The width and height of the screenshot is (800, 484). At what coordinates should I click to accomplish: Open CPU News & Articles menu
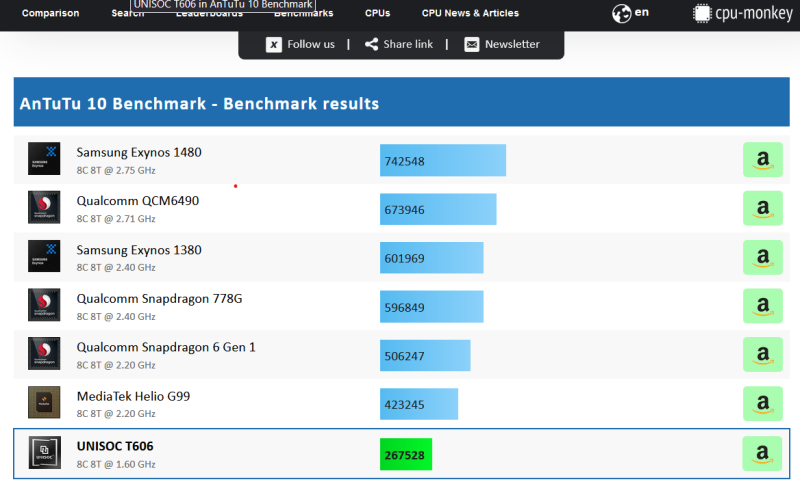(x=470, y=13)
